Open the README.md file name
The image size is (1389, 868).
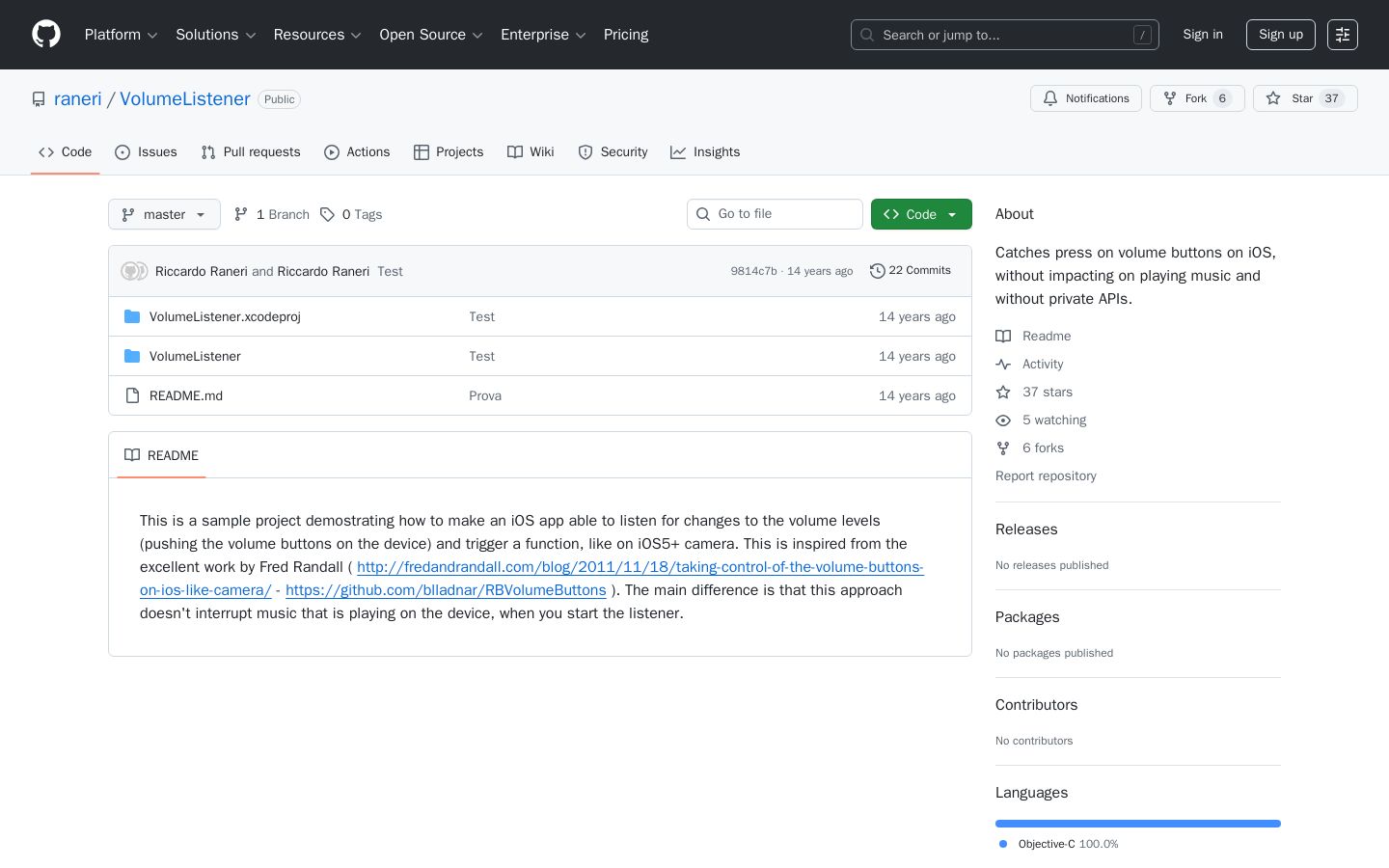[x=186, y=395]
